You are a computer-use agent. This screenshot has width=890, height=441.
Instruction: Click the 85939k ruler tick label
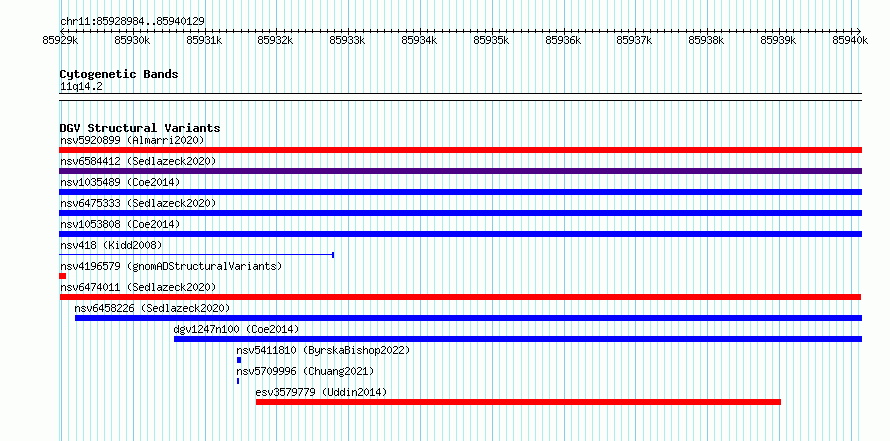point(778,40)
